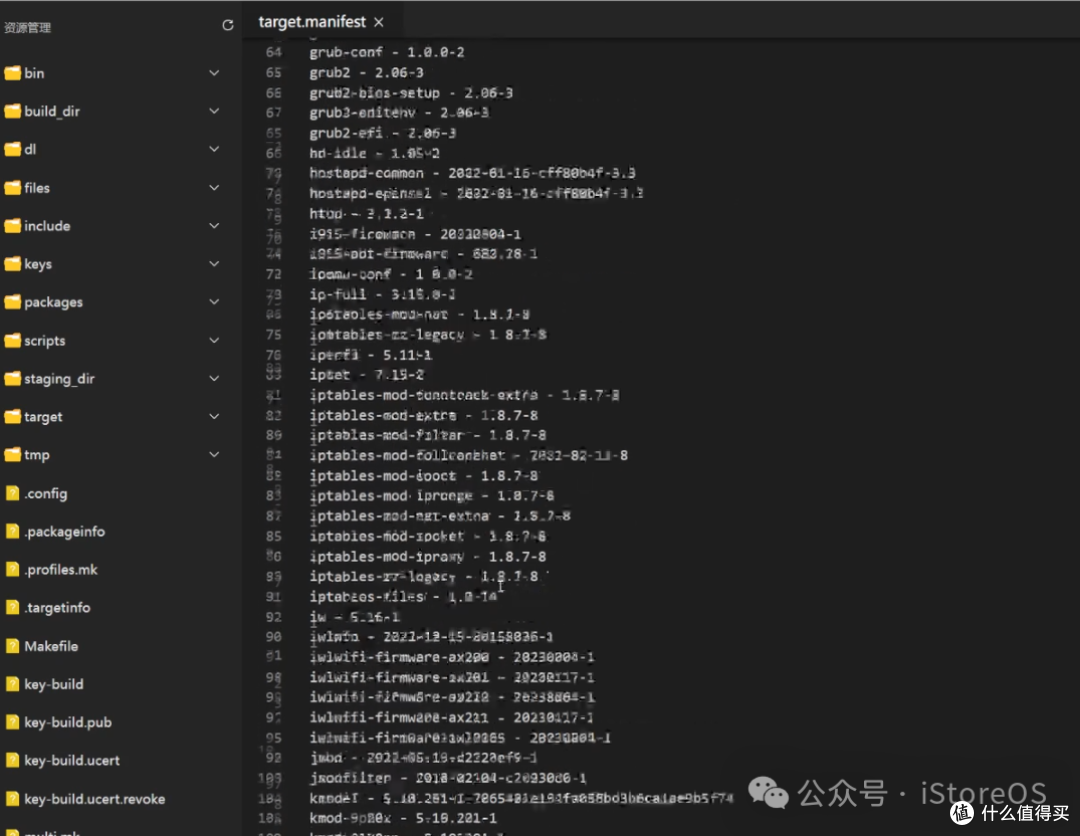Viewport: 1080px width, 836px height.
Task: Expand the bin folder chevron
Action: point(214,73)
